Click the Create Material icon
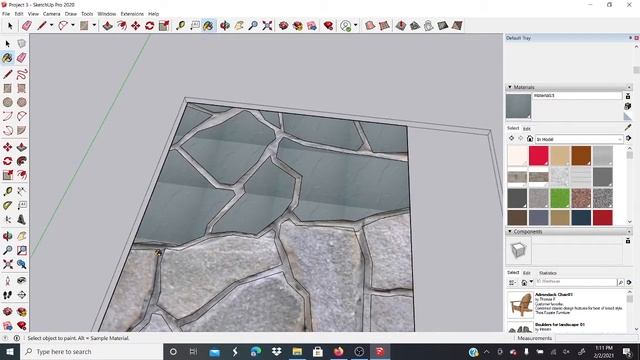Screen dimensions: 640x360 click(628, 106)
